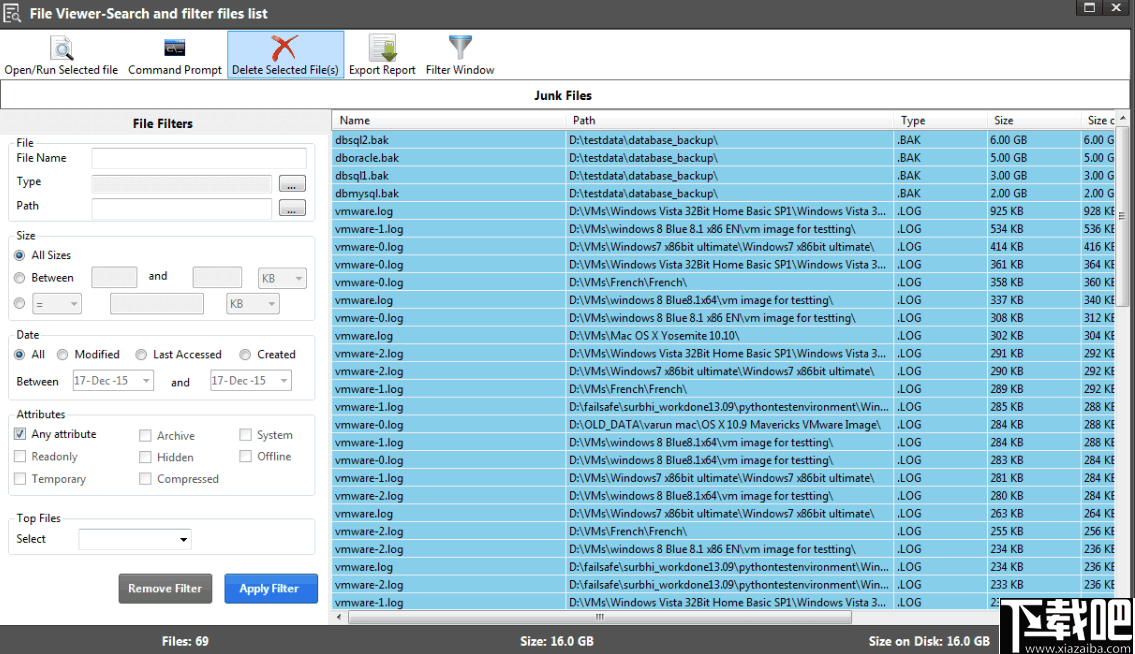Enable the Hidden attribute checkbox
The height and width of the screenshot is (654, 1135).
pyautogui.click(x=144, y=457)
